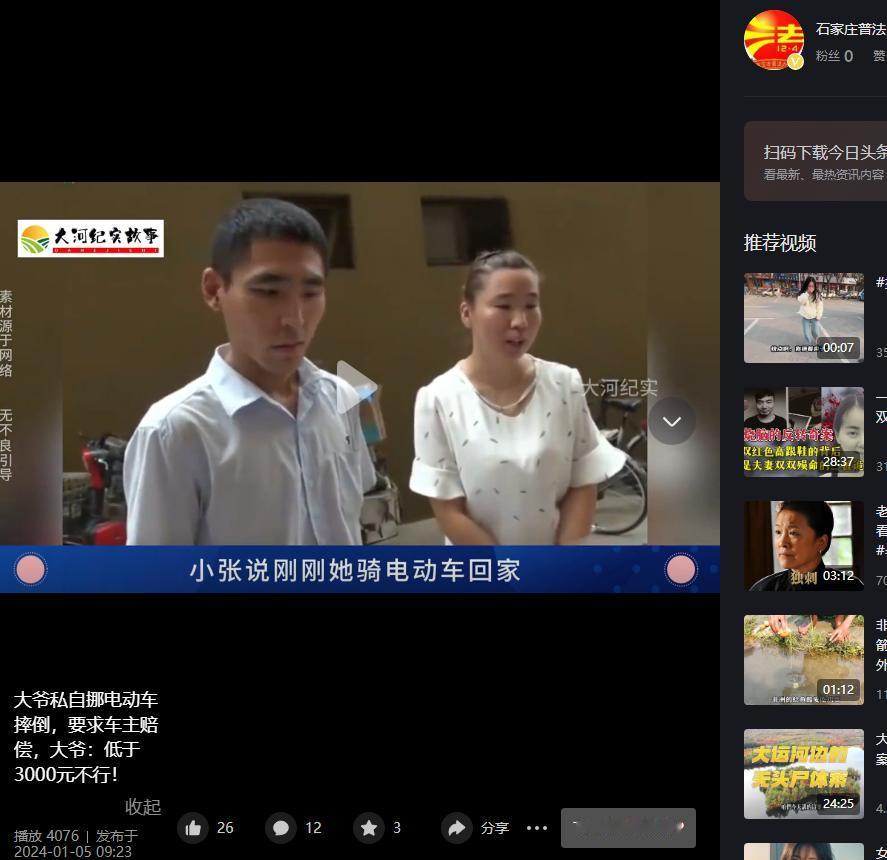Click the comment count 12
The image size is (887, 860).
point(313,828)
